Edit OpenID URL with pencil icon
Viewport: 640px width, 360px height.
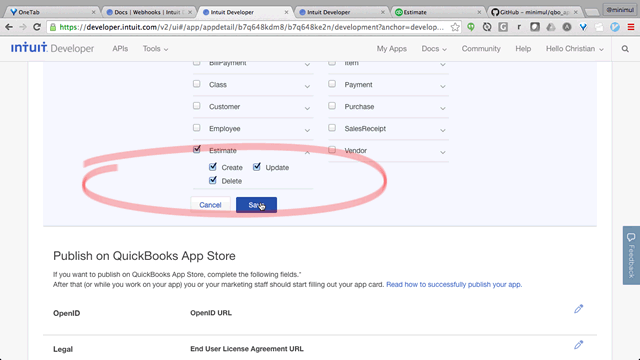pyautogui.click(x=578, y=309)
